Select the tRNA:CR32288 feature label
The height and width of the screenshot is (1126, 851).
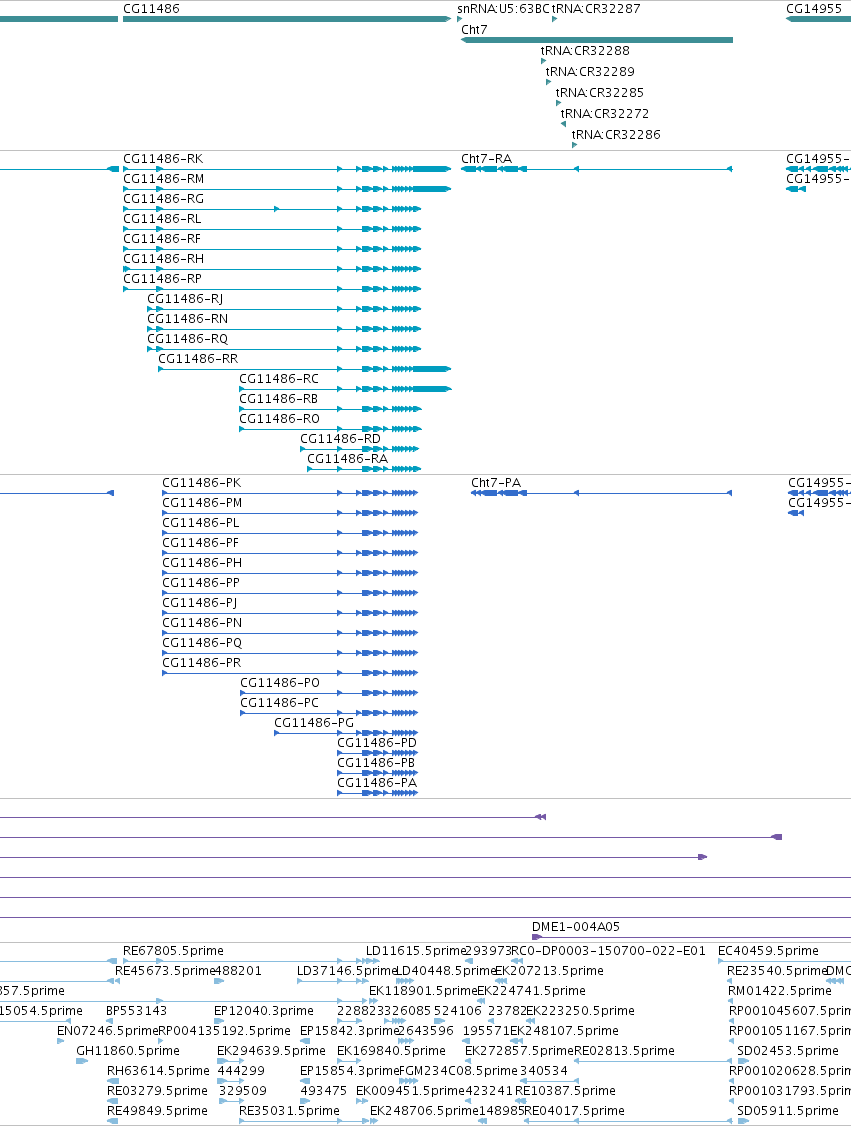pyautogui.click(x=585, y=50)
